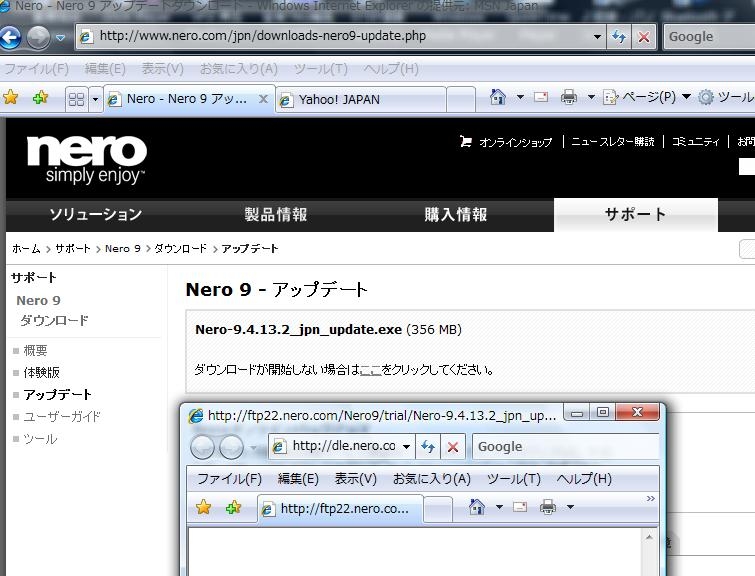Add to Favorites in popup window
The image size is (755, 576).
coord(234,507)
